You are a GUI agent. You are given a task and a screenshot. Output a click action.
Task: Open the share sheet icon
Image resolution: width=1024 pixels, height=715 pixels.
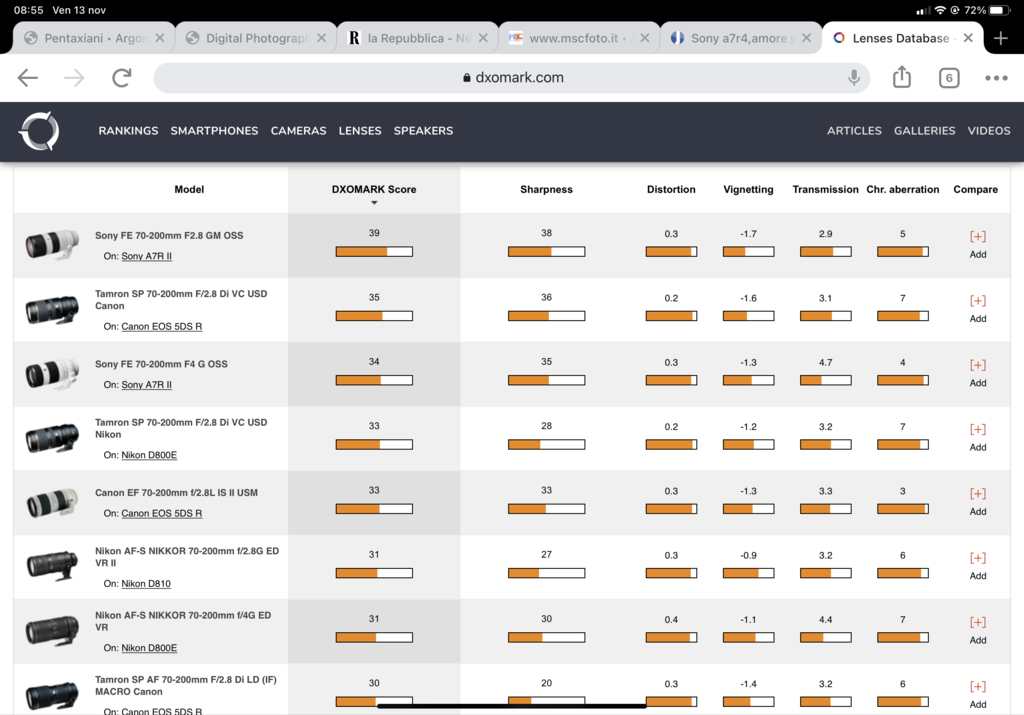click(x=901, y=76)
